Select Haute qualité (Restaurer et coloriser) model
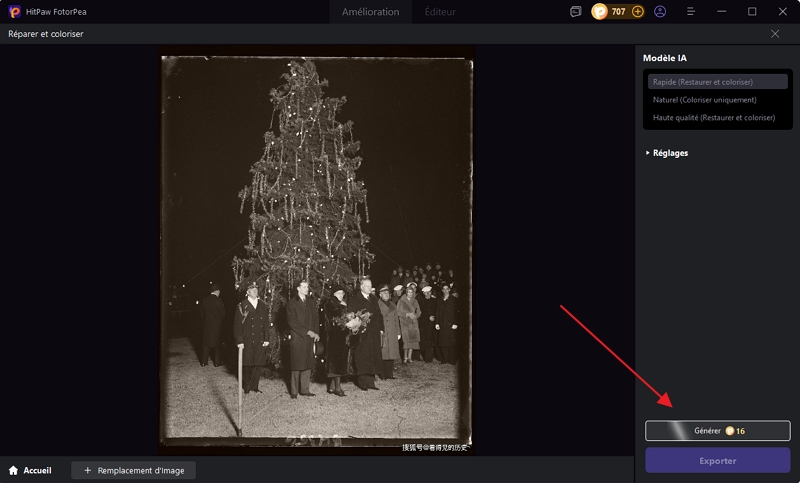This screenshot has height=483, width=800. (x=717, y=118)
